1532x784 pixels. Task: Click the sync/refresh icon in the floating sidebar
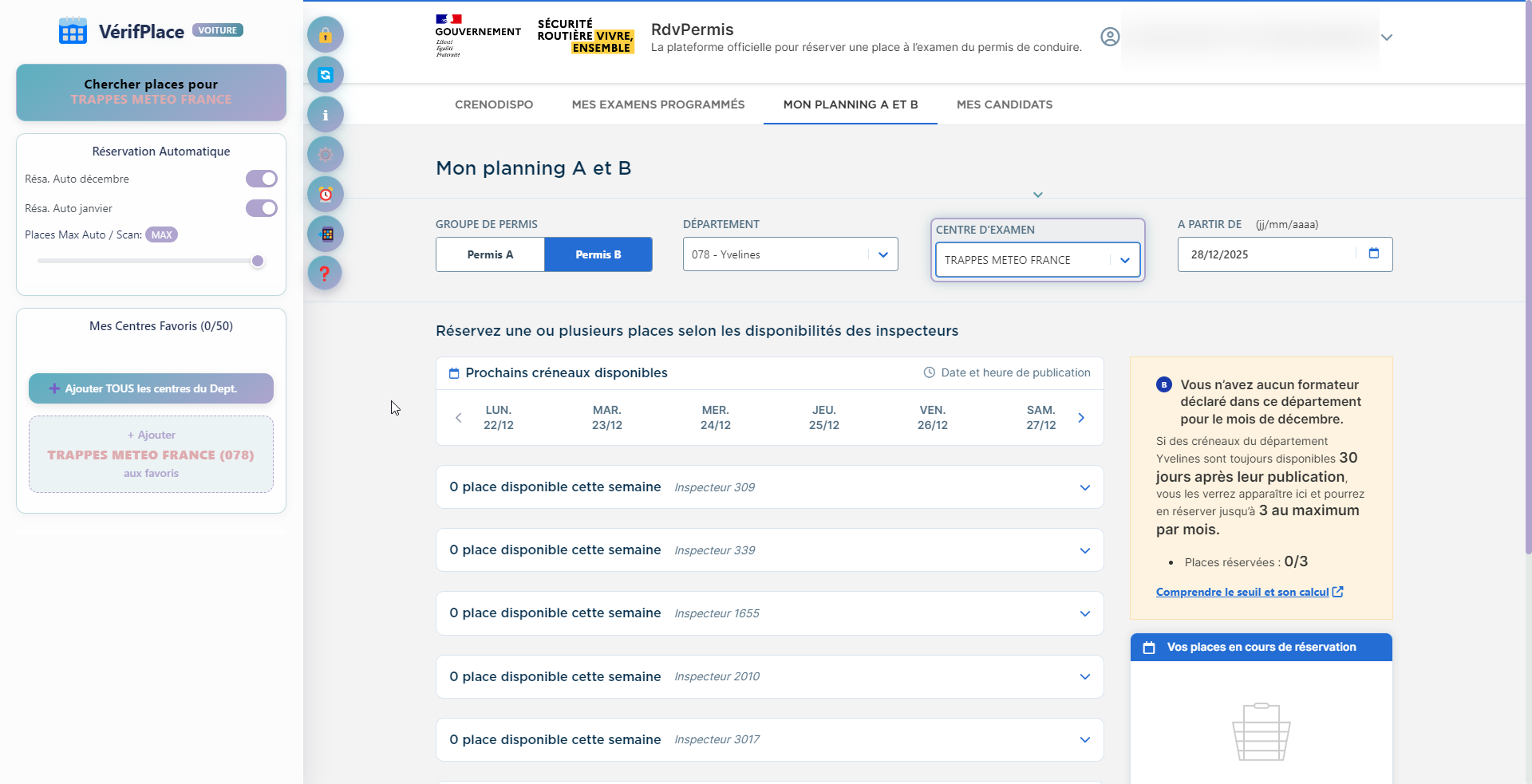[325, 74]
